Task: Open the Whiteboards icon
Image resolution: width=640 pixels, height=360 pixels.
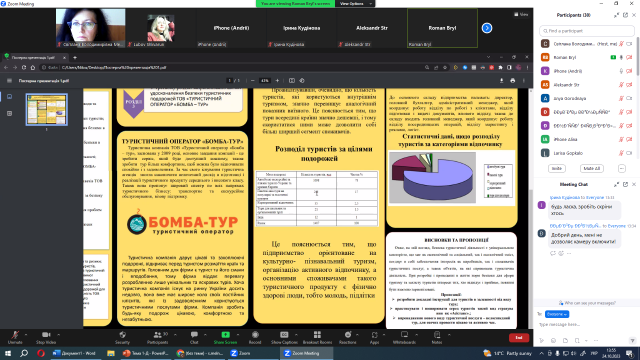Action: coord(404,335)
